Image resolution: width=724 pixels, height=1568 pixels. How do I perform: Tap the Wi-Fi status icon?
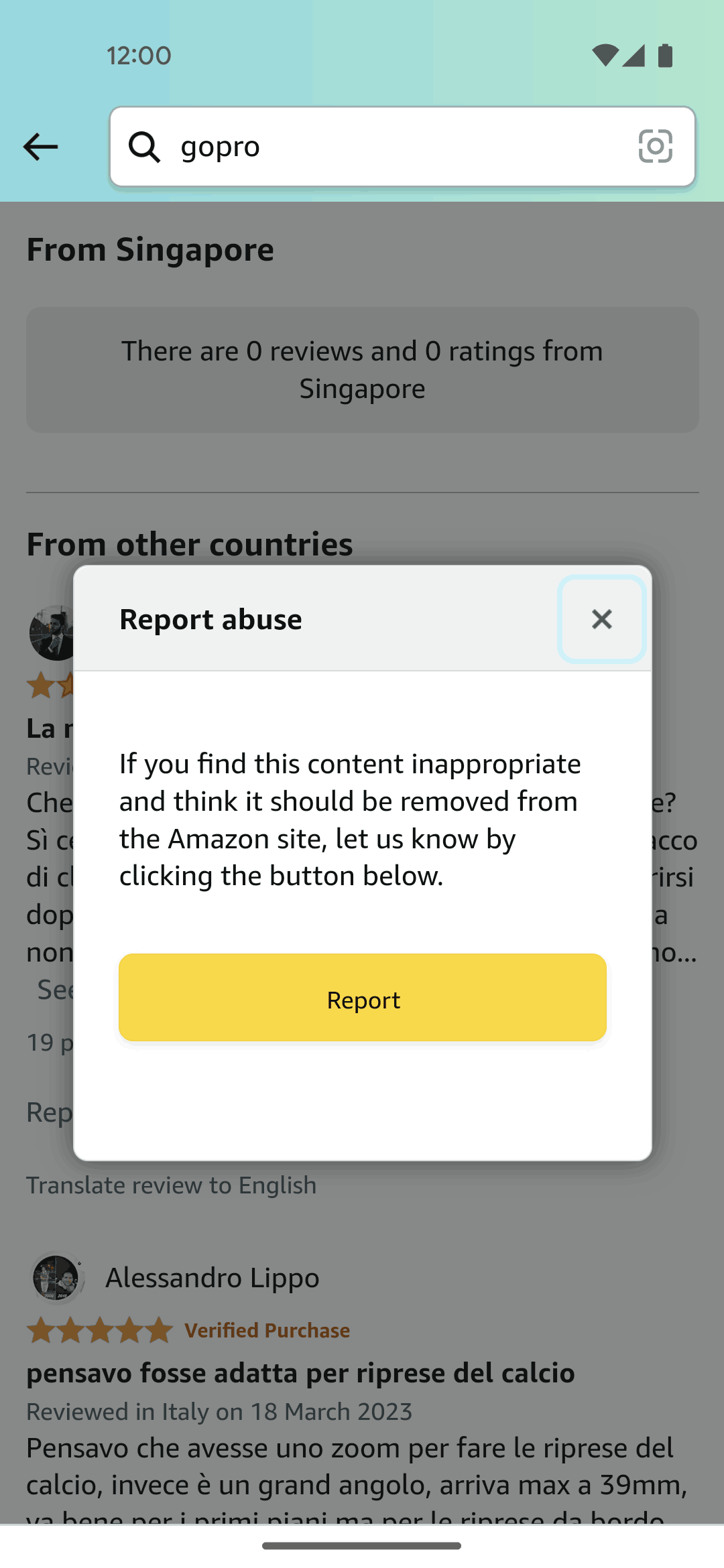pos(605,56)
